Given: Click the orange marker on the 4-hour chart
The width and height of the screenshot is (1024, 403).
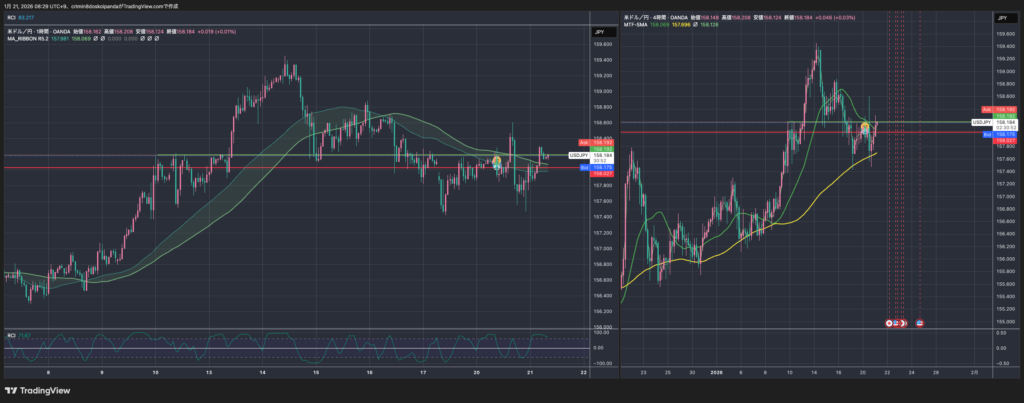Looking at the screenshot, I should pos(866,127).
